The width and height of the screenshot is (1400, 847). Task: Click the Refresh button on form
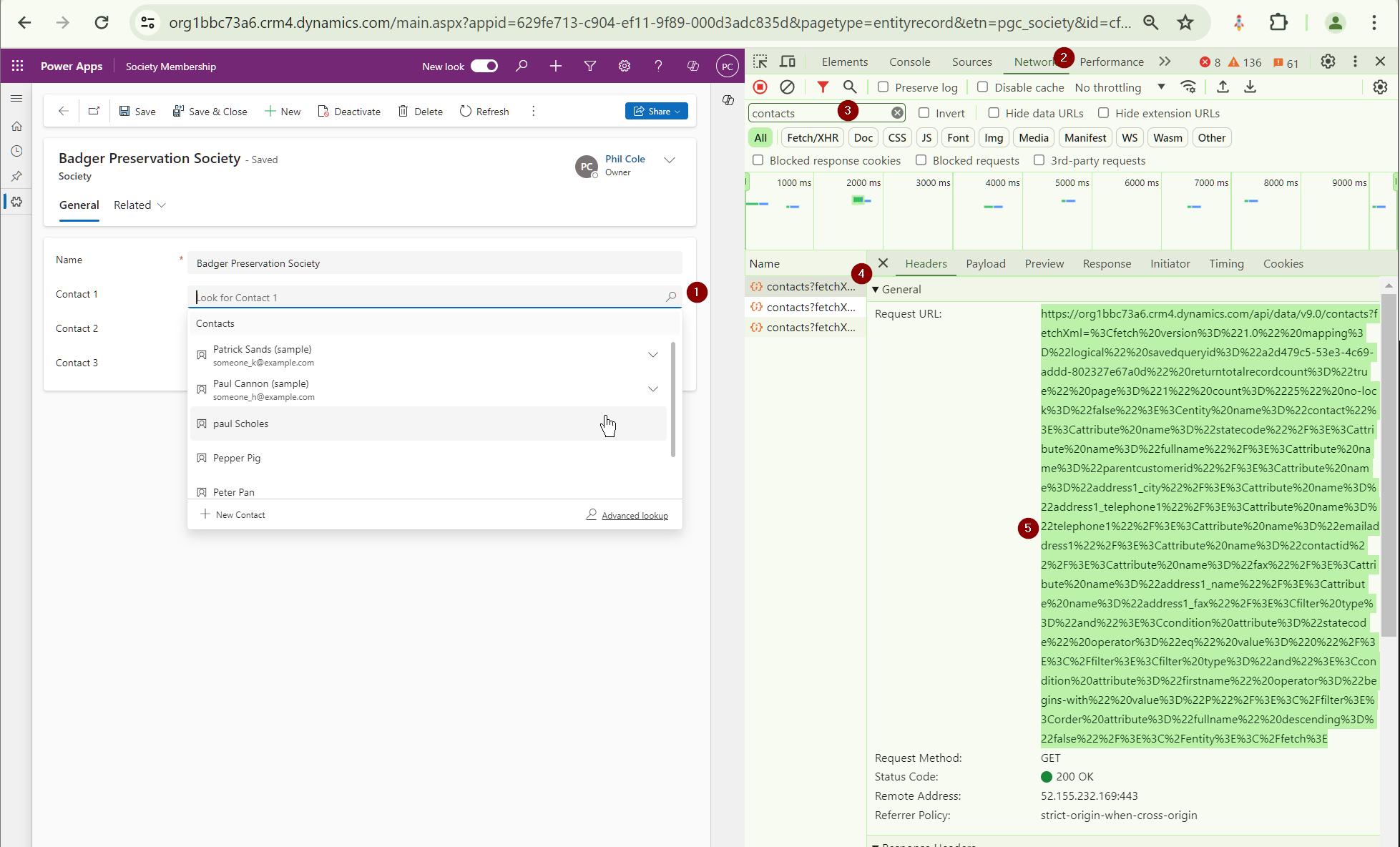pyautogui.click(x=484, y=111)
